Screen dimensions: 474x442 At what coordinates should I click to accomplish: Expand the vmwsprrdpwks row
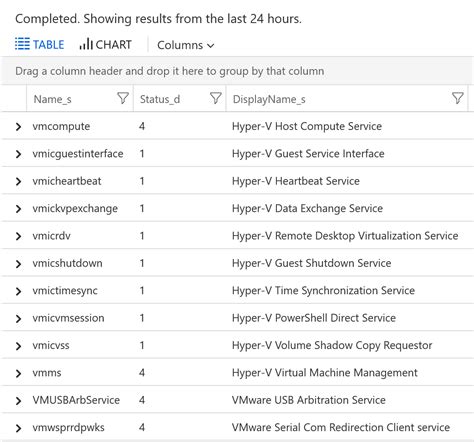point(18,428)
